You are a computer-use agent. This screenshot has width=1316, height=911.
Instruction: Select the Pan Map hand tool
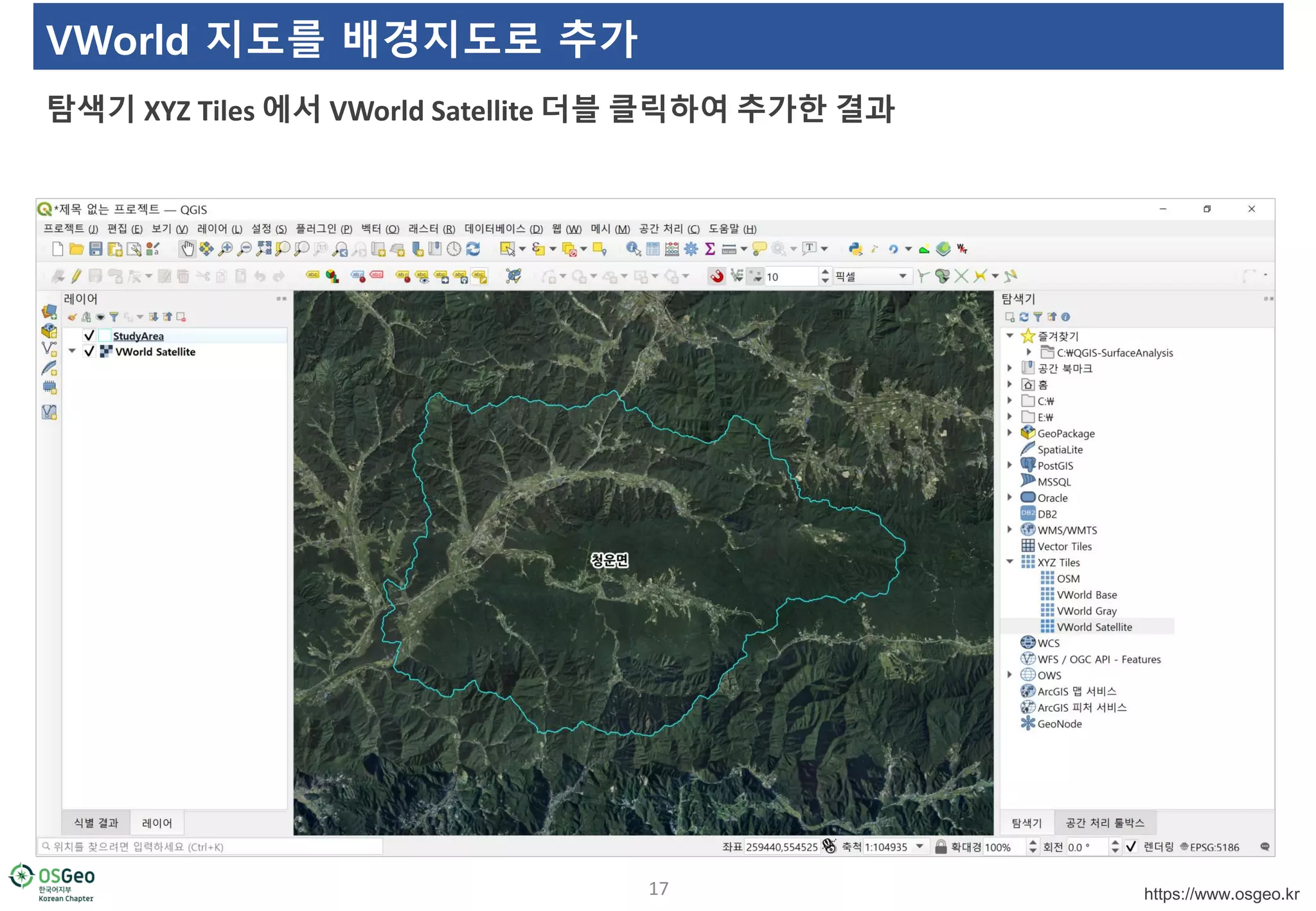pyautogui.click(x=187, y=249)
